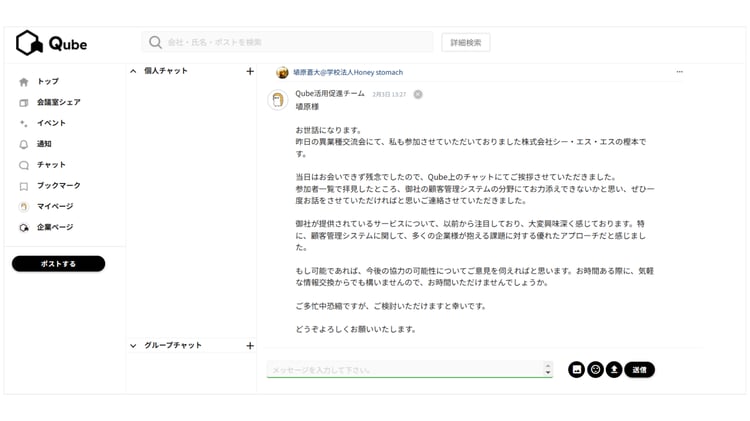
Task: Open 通知 notifications bell
Action: point(44,144)
